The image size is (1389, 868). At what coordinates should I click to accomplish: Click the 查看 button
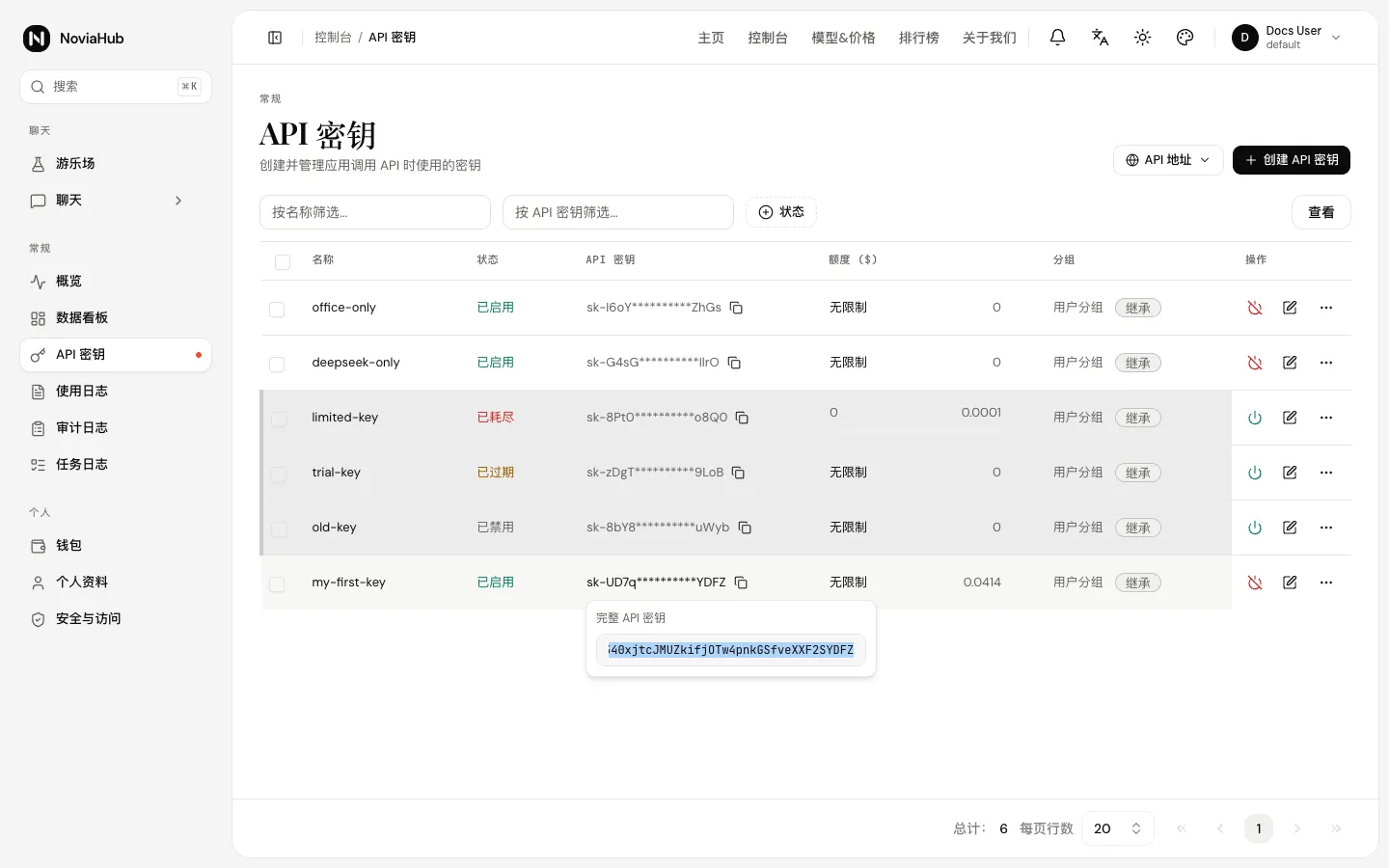(x=1321, y=212)
